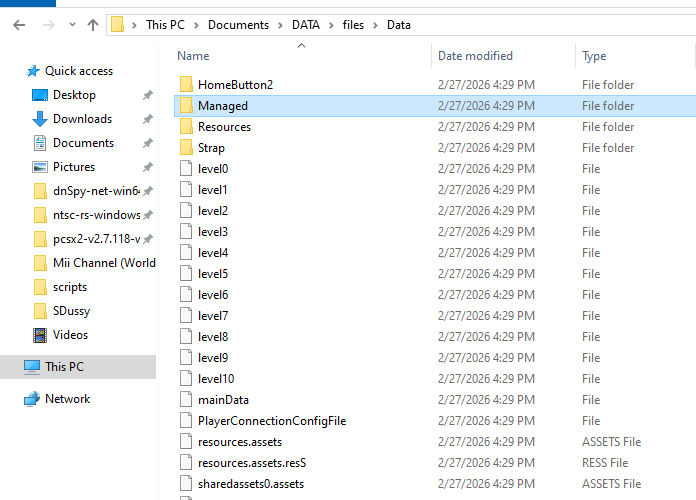Sort by the Type column header
Viewport: 696px width, 500px height.
point(594,56)
